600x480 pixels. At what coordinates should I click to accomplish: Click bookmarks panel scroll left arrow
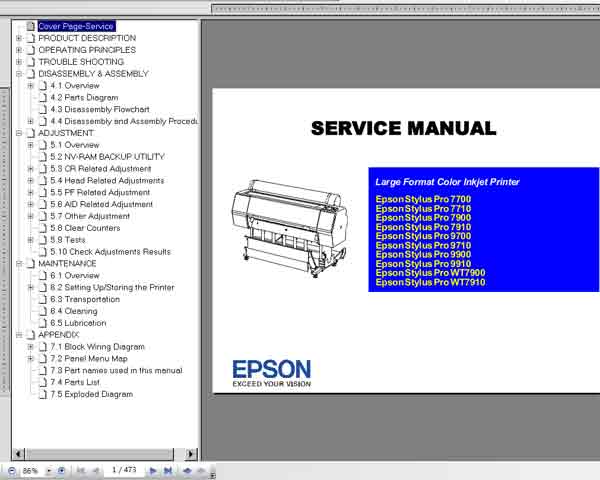(18, 454)
